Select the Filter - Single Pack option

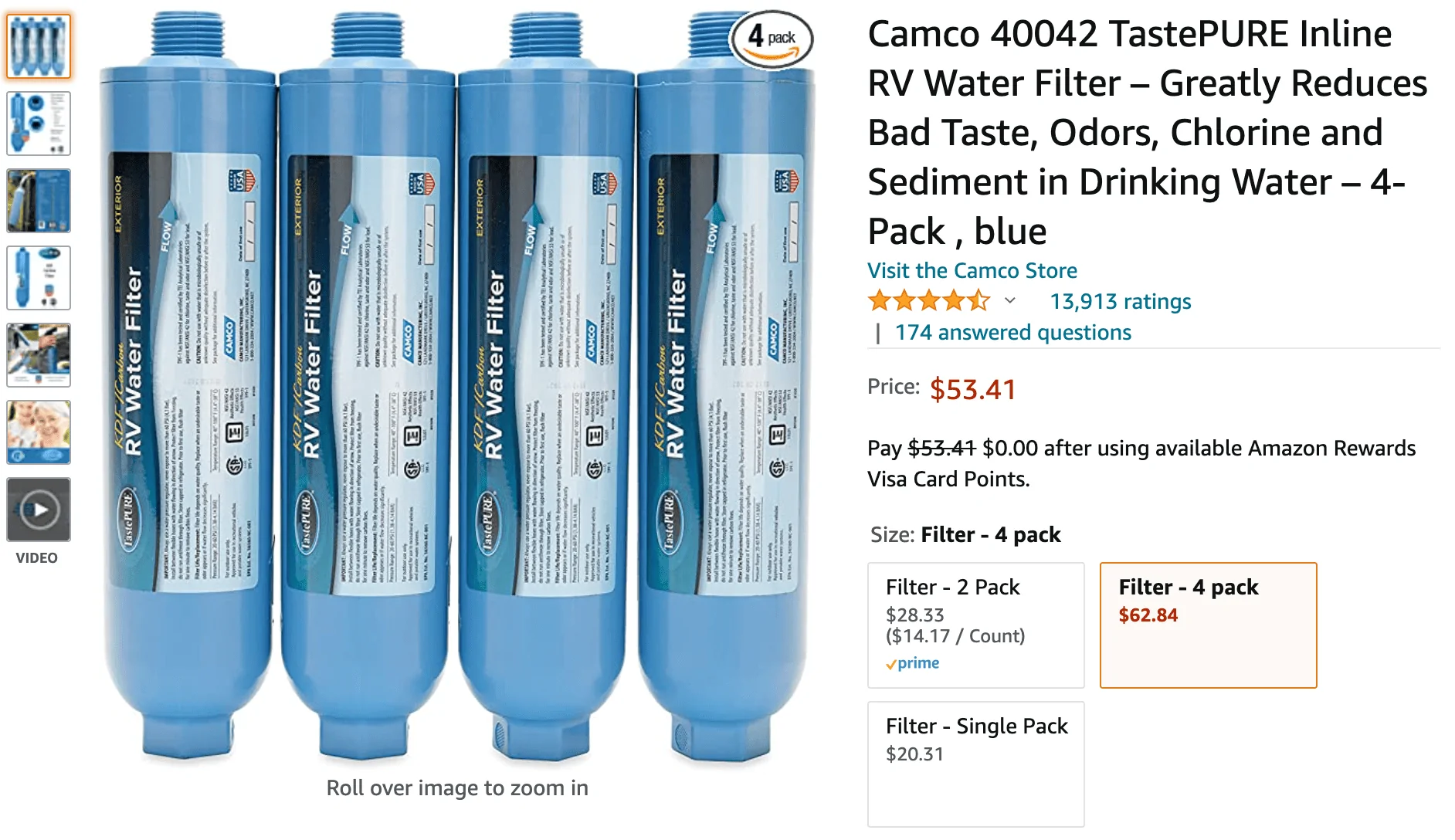click(x=976, y=764)
